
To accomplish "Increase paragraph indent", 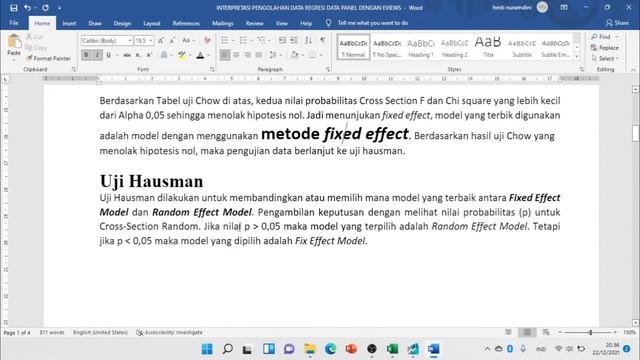I will [293, 40].
